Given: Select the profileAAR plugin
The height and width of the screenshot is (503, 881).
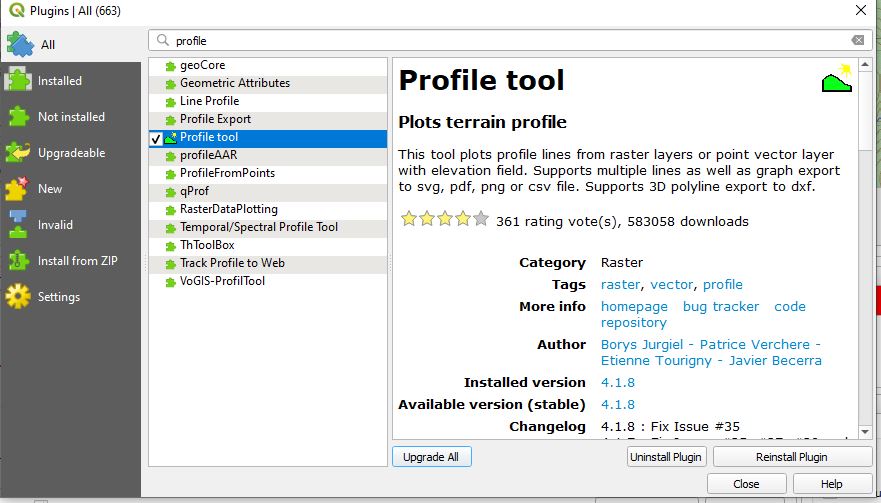Looking at the screenshot, I should coord(268,155).
